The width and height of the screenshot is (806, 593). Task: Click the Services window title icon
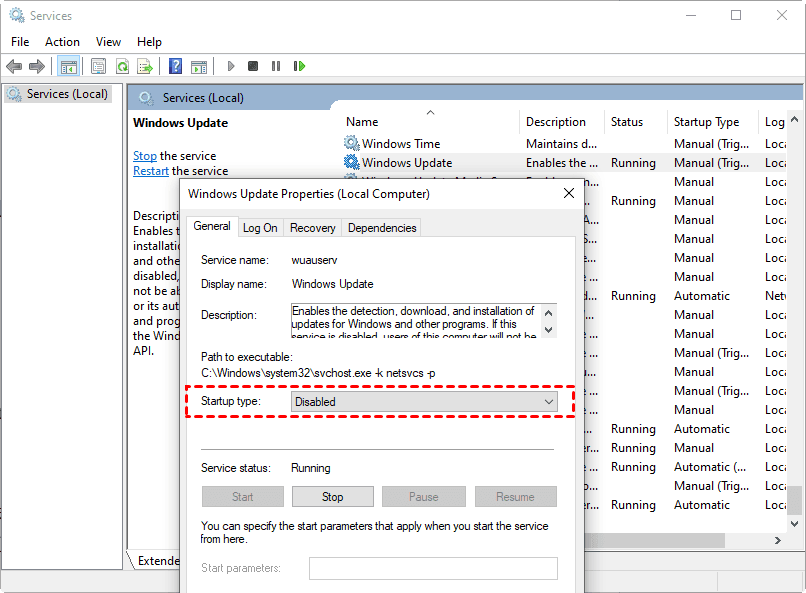tap(17, 15)
